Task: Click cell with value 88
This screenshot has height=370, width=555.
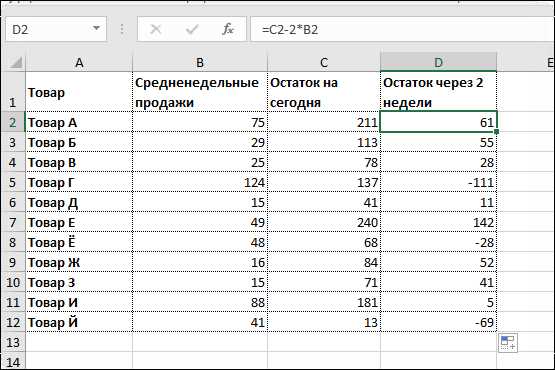Action: click(x=200, y=302)
